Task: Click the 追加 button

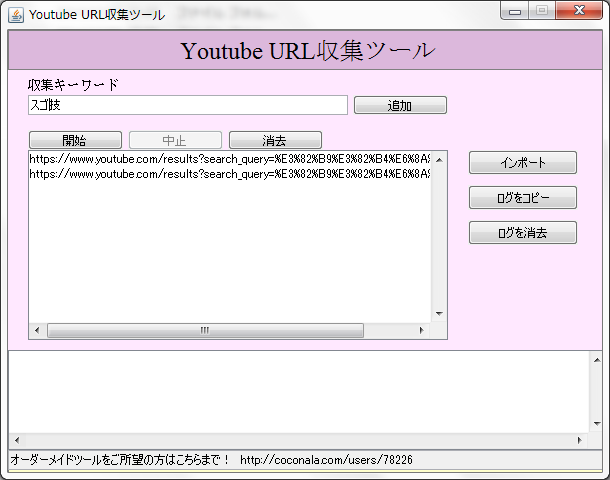Action: (x=400, y=105)
